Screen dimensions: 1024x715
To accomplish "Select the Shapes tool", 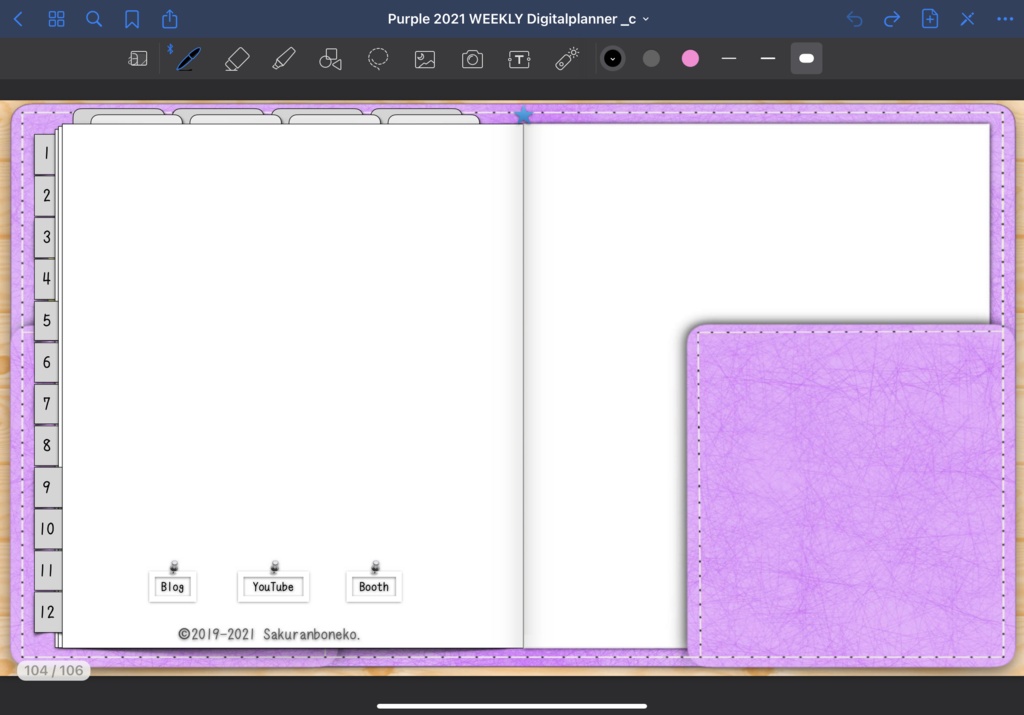I will (x=330, y=59).
